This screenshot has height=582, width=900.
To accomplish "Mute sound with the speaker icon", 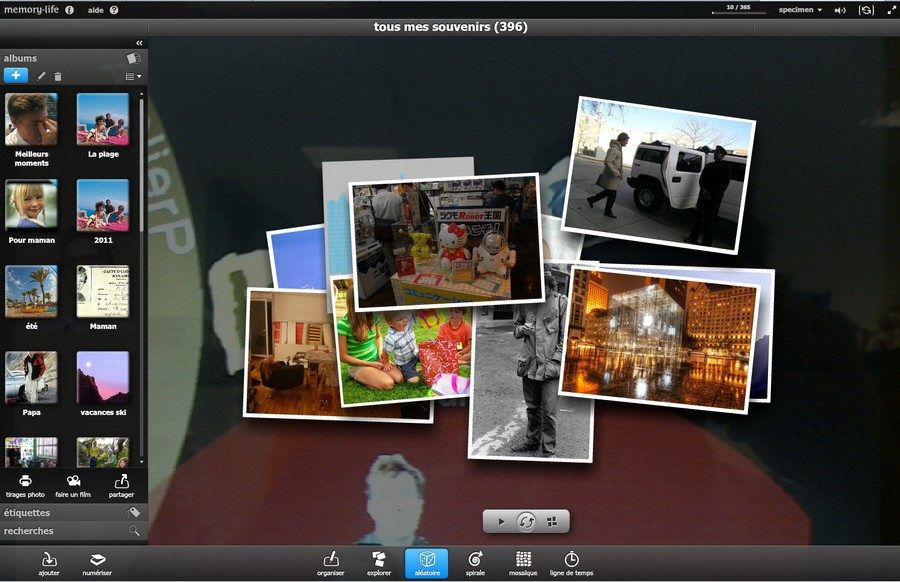I will pyautogui.click(x=840, y=10).
